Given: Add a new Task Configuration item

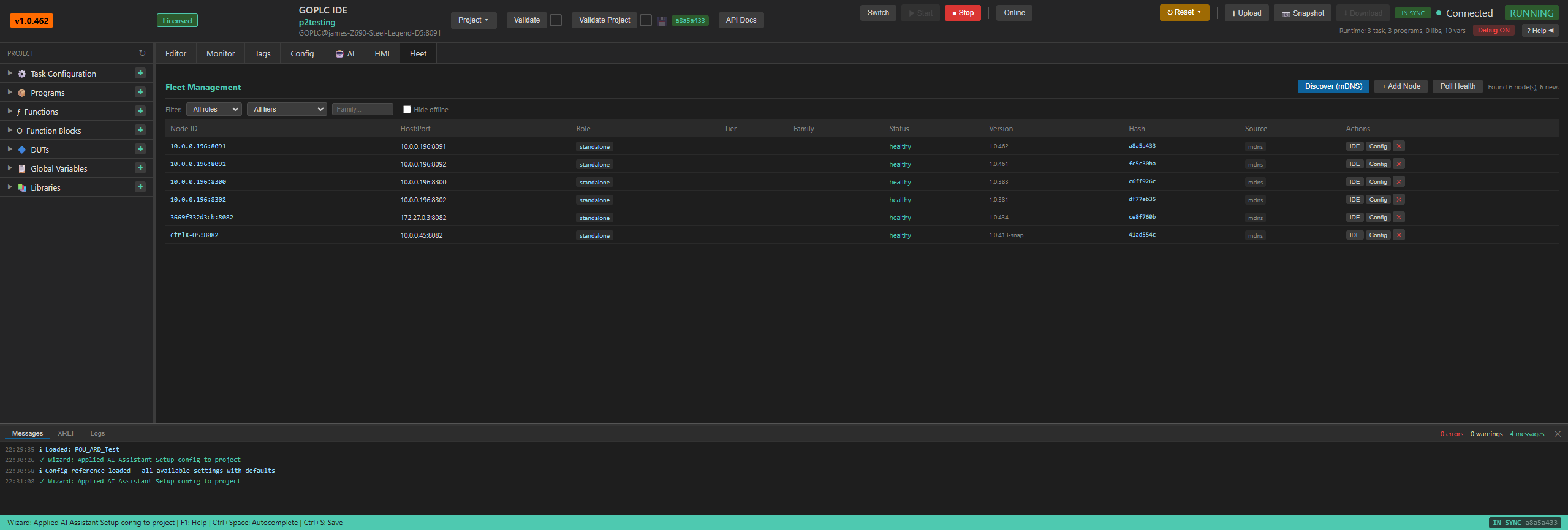Looking at the screenshot, I should [140, 73].
